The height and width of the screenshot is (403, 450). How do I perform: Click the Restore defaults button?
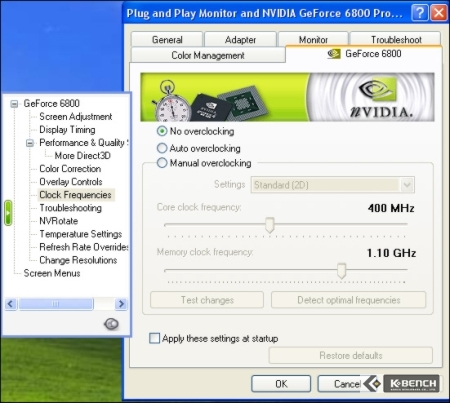(x=351, y=355)
